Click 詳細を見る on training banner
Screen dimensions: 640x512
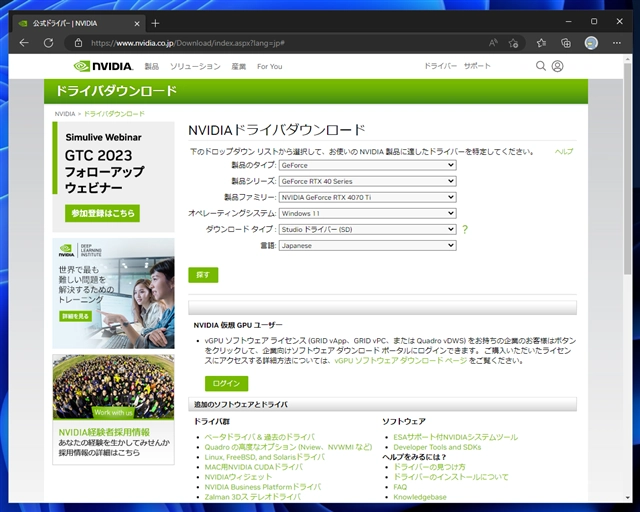(76, 316)
